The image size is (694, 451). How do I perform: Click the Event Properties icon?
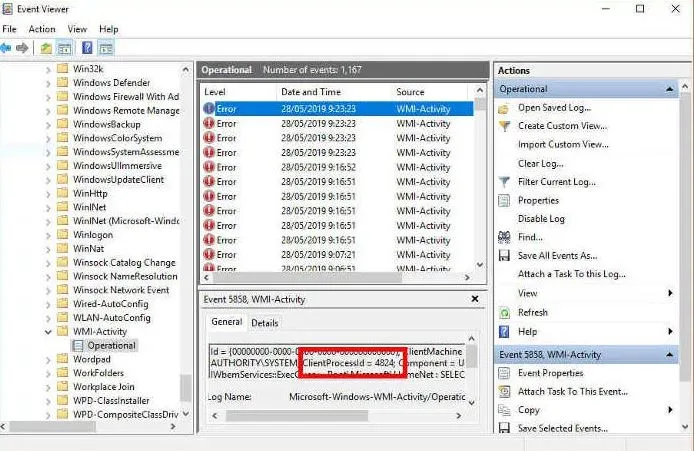[x=504, y=373]
